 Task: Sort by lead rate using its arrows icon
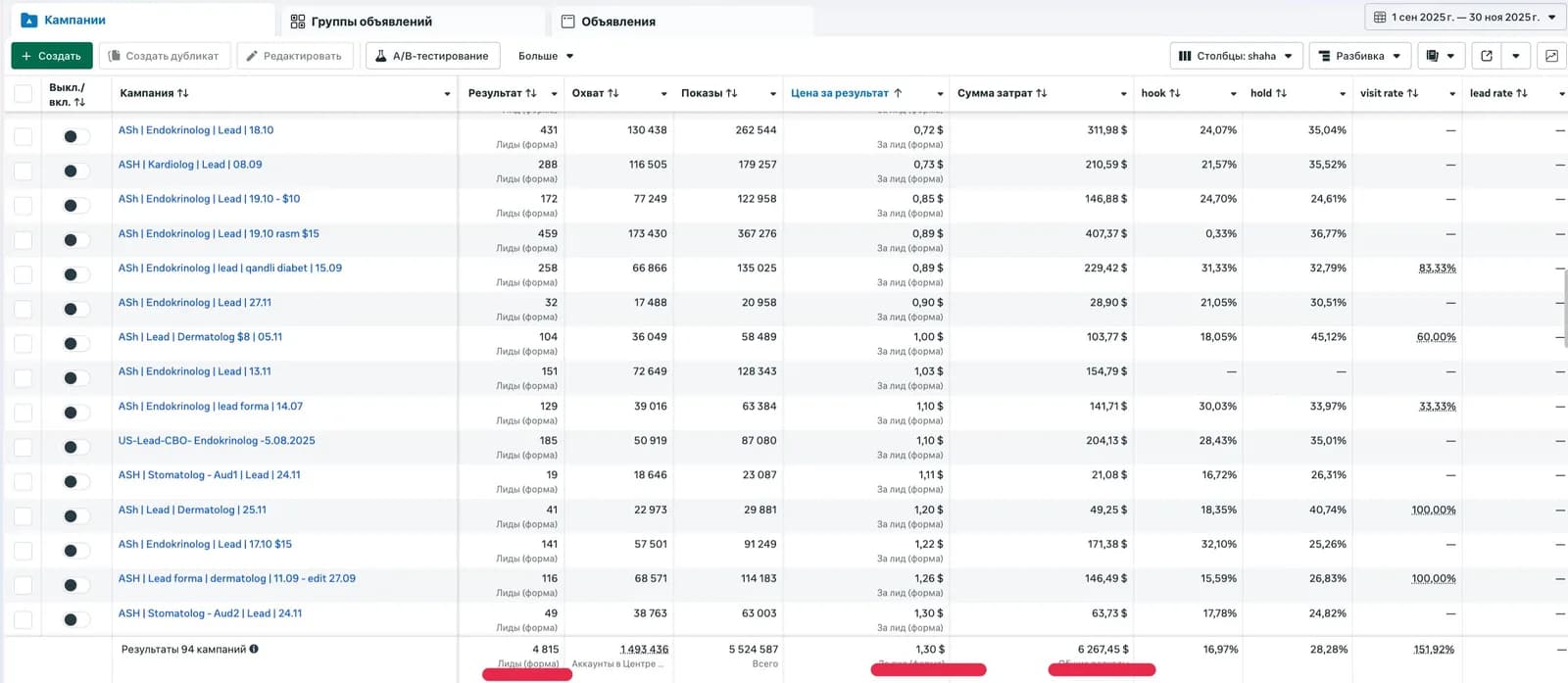point(1522,93)
